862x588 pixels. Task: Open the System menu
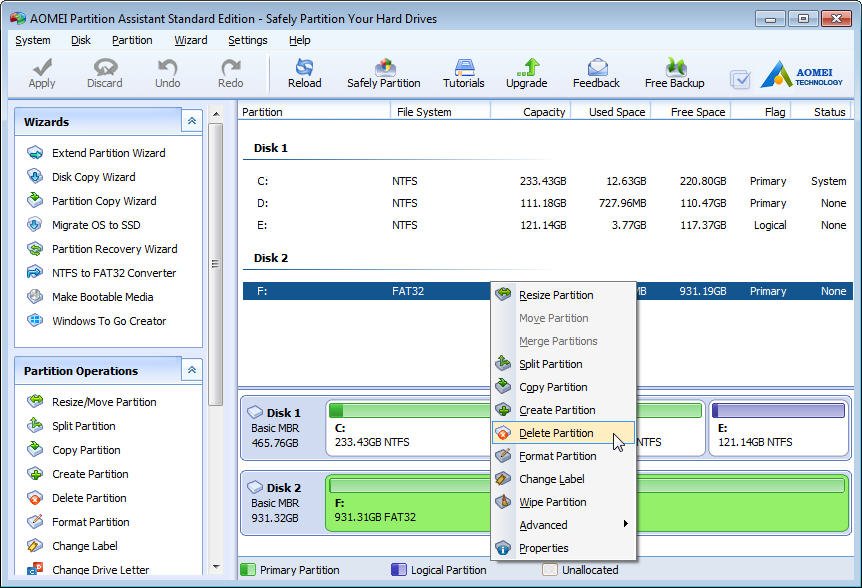point(33,40)
